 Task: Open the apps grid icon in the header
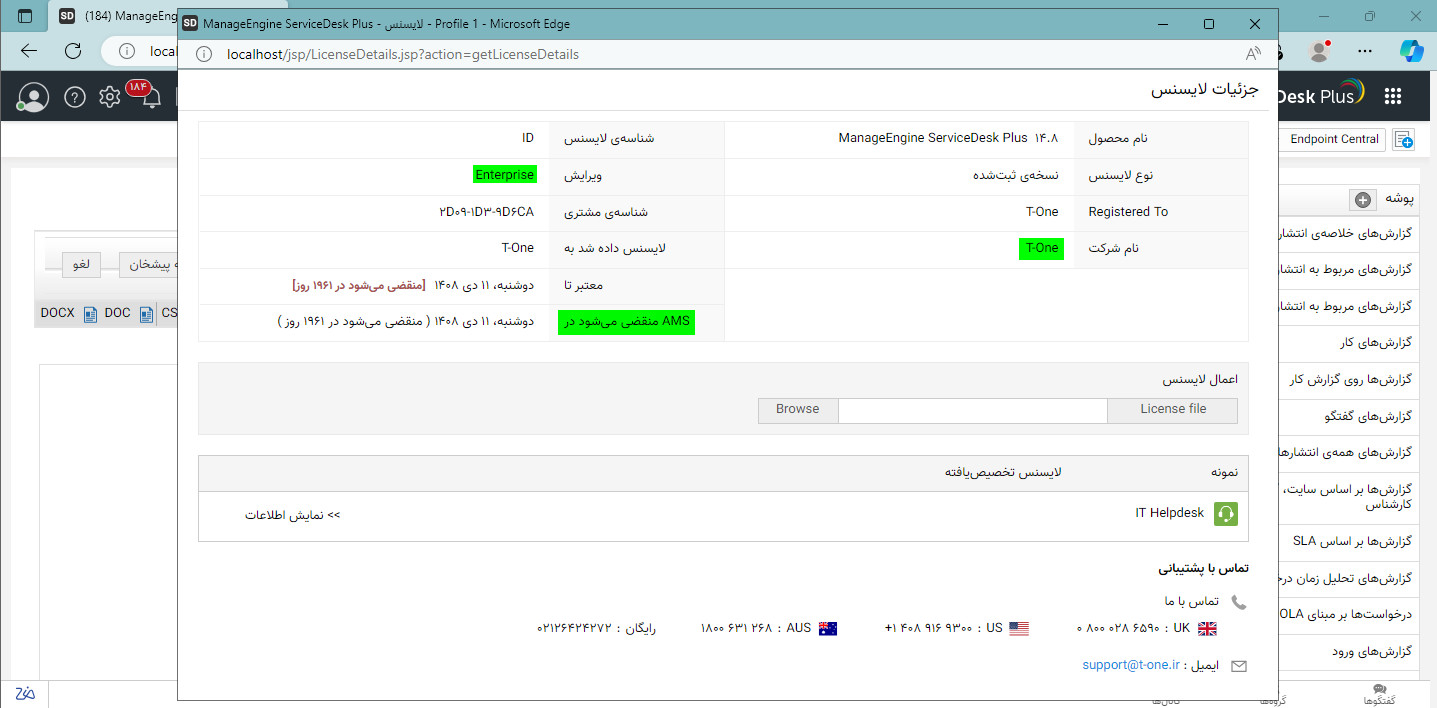coord(1393,96)
